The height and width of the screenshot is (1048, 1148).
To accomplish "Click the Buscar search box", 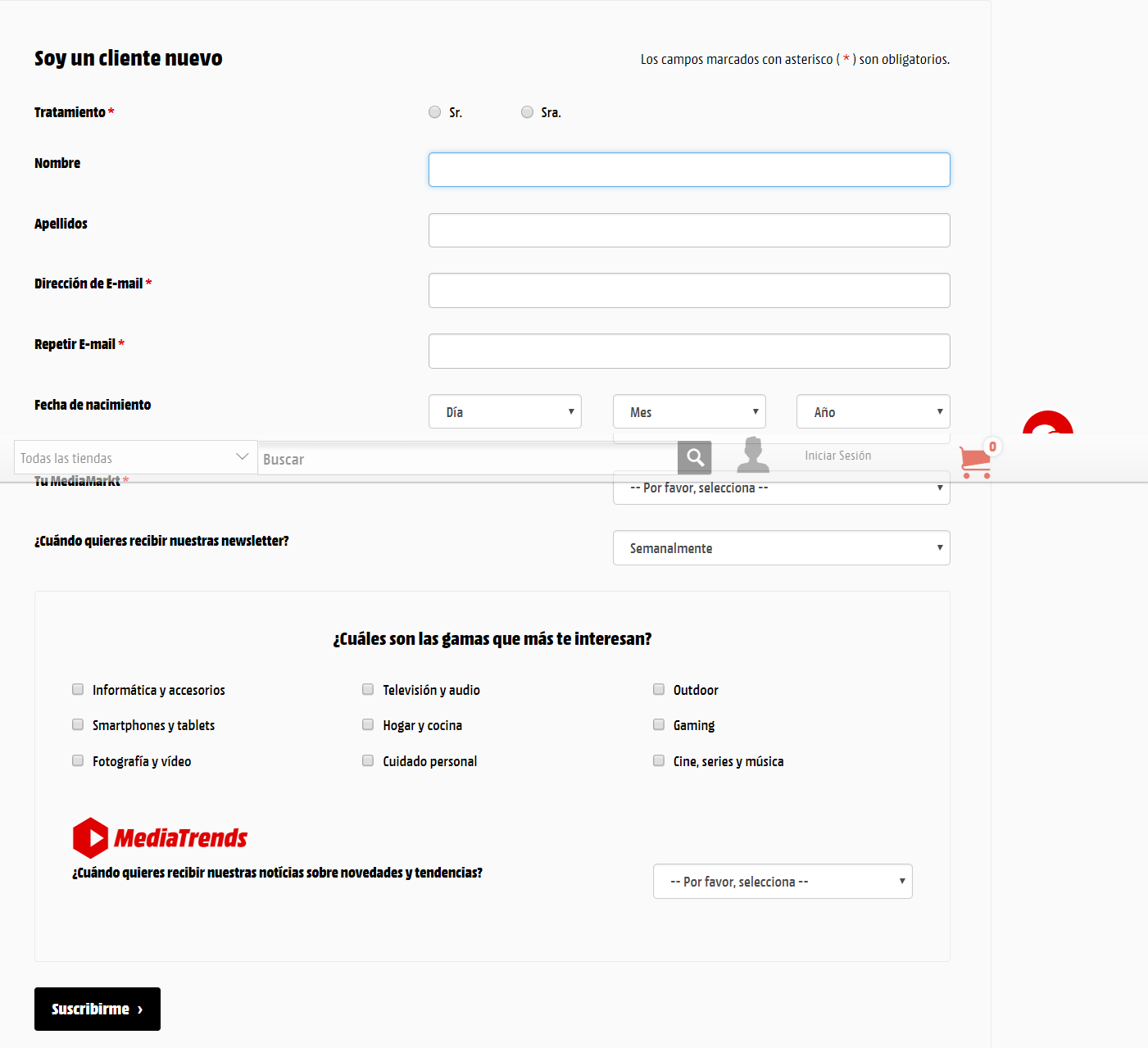I will (468, 459).
